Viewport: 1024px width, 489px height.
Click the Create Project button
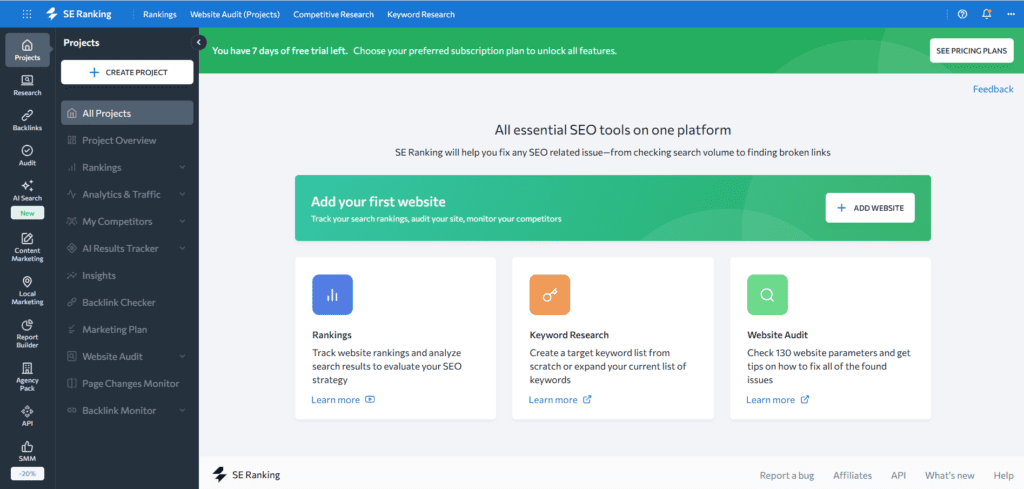click(127, 72)
